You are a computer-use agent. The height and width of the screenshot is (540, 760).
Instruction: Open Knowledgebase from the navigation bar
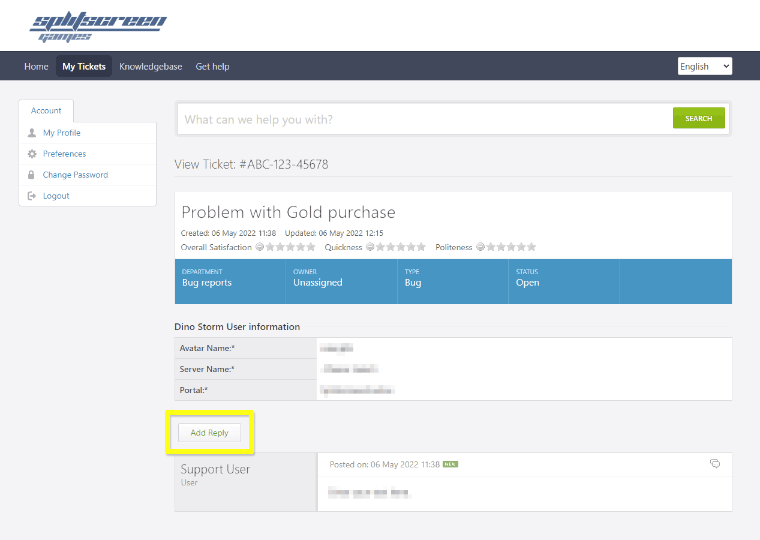[x=151, y=66]
